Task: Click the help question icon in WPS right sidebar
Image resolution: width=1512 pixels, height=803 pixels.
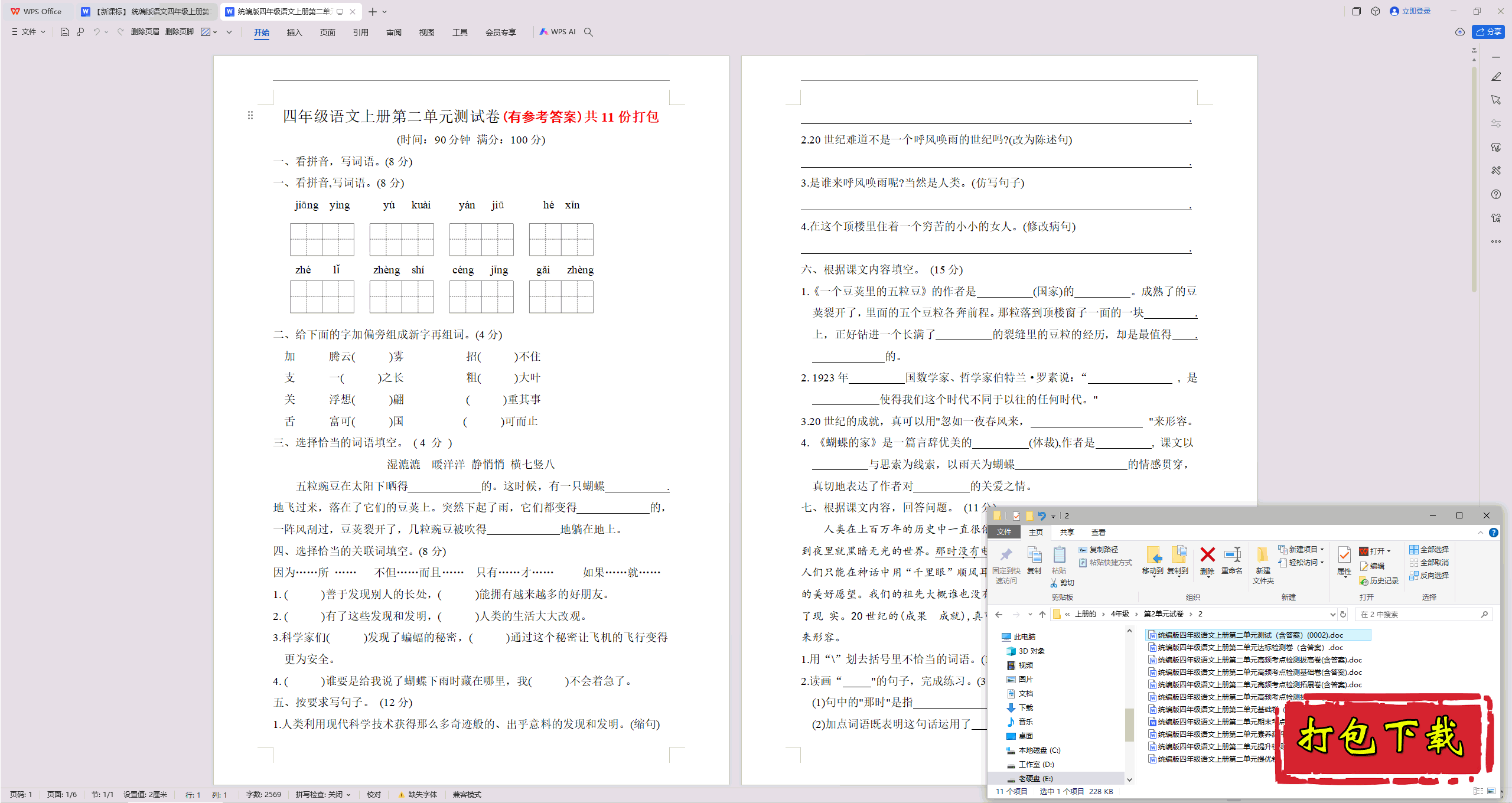Action: coord(1496,194)
